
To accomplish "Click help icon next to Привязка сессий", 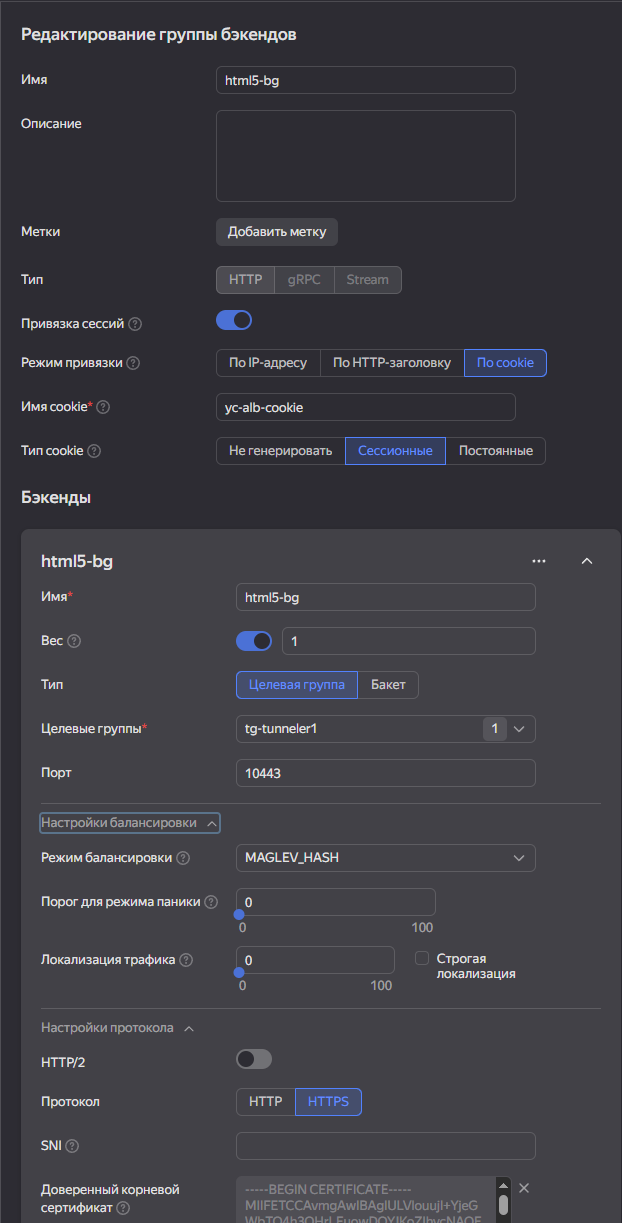I will click(x=135, y=324).
